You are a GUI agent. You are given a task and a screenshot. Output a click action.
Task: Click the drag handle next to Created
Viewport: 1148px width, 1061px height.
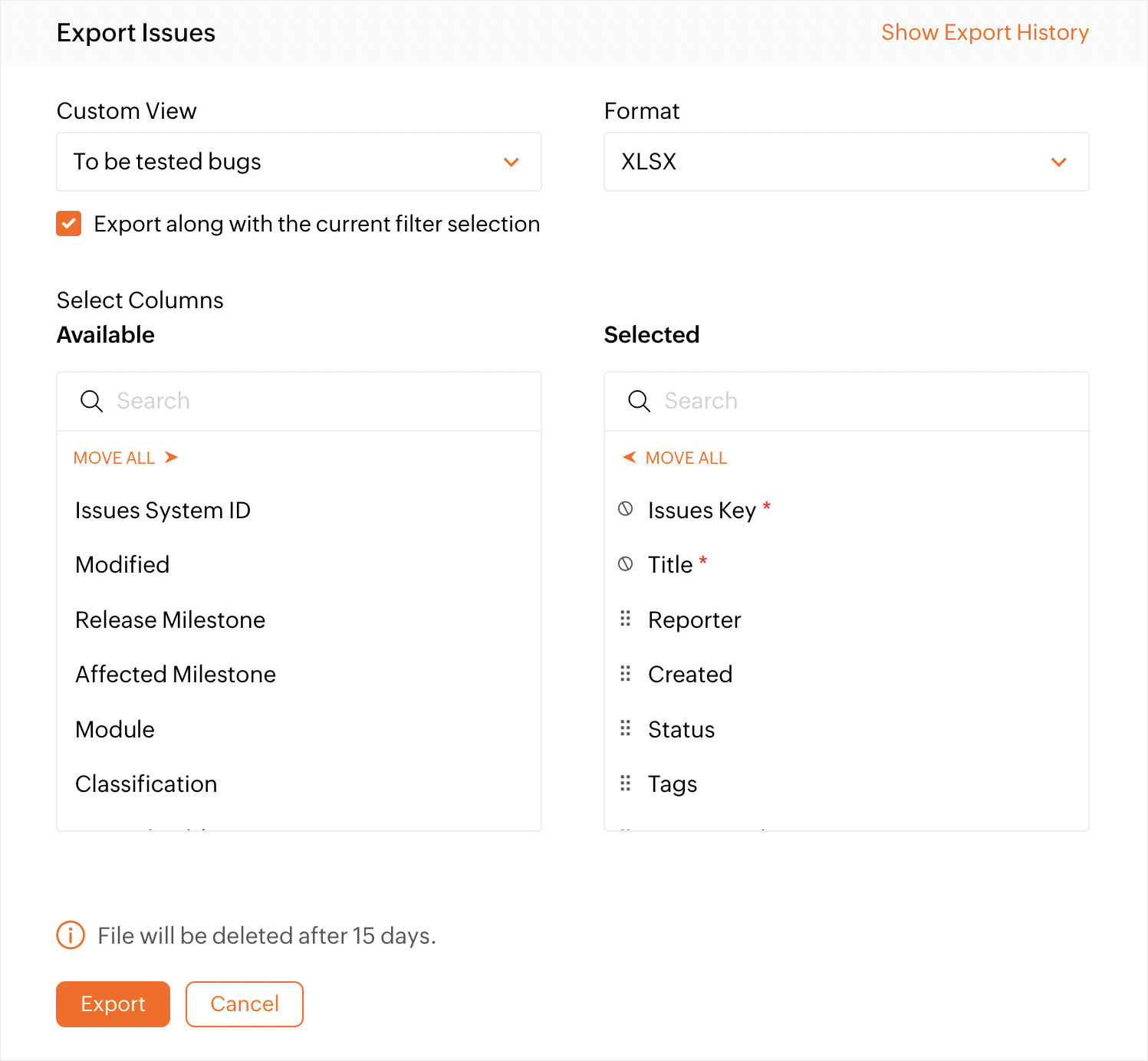[x=626, y=674]
